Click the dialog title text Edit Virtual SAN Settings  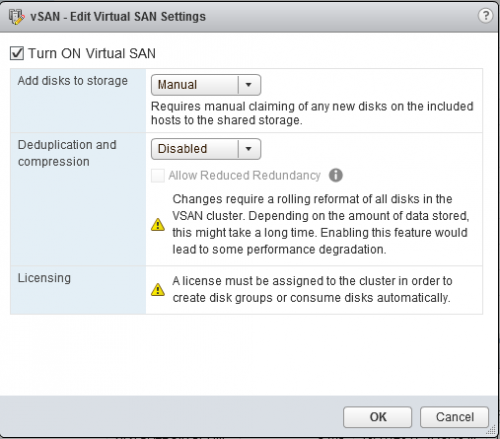[x=138, y=17]
